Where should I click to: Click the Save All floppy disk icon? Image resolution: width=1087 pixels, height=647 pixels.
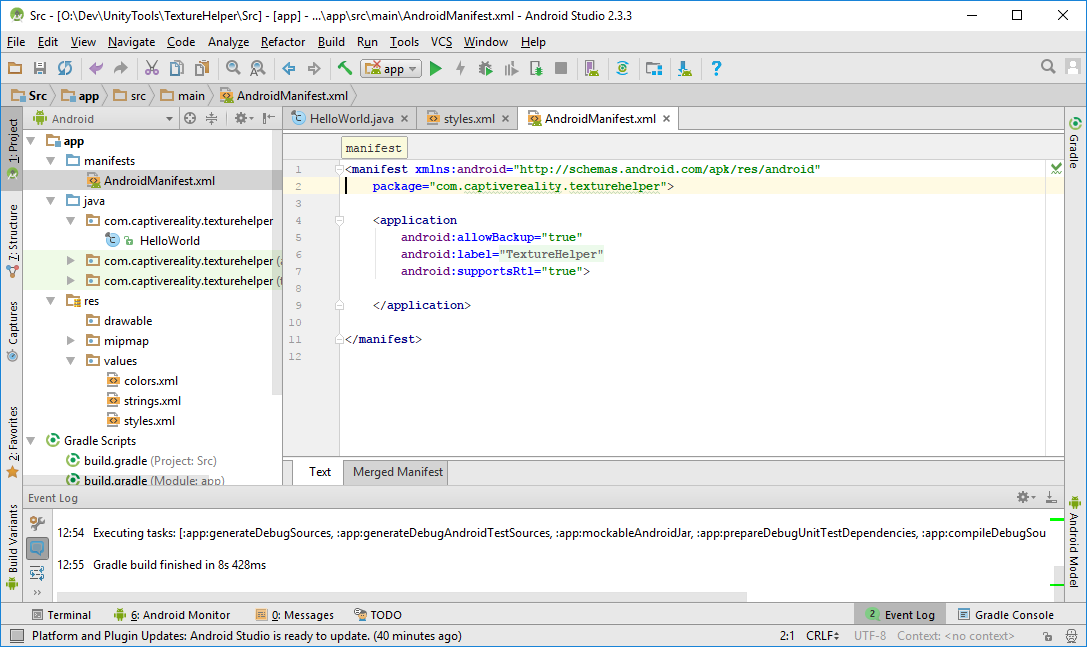40,68
